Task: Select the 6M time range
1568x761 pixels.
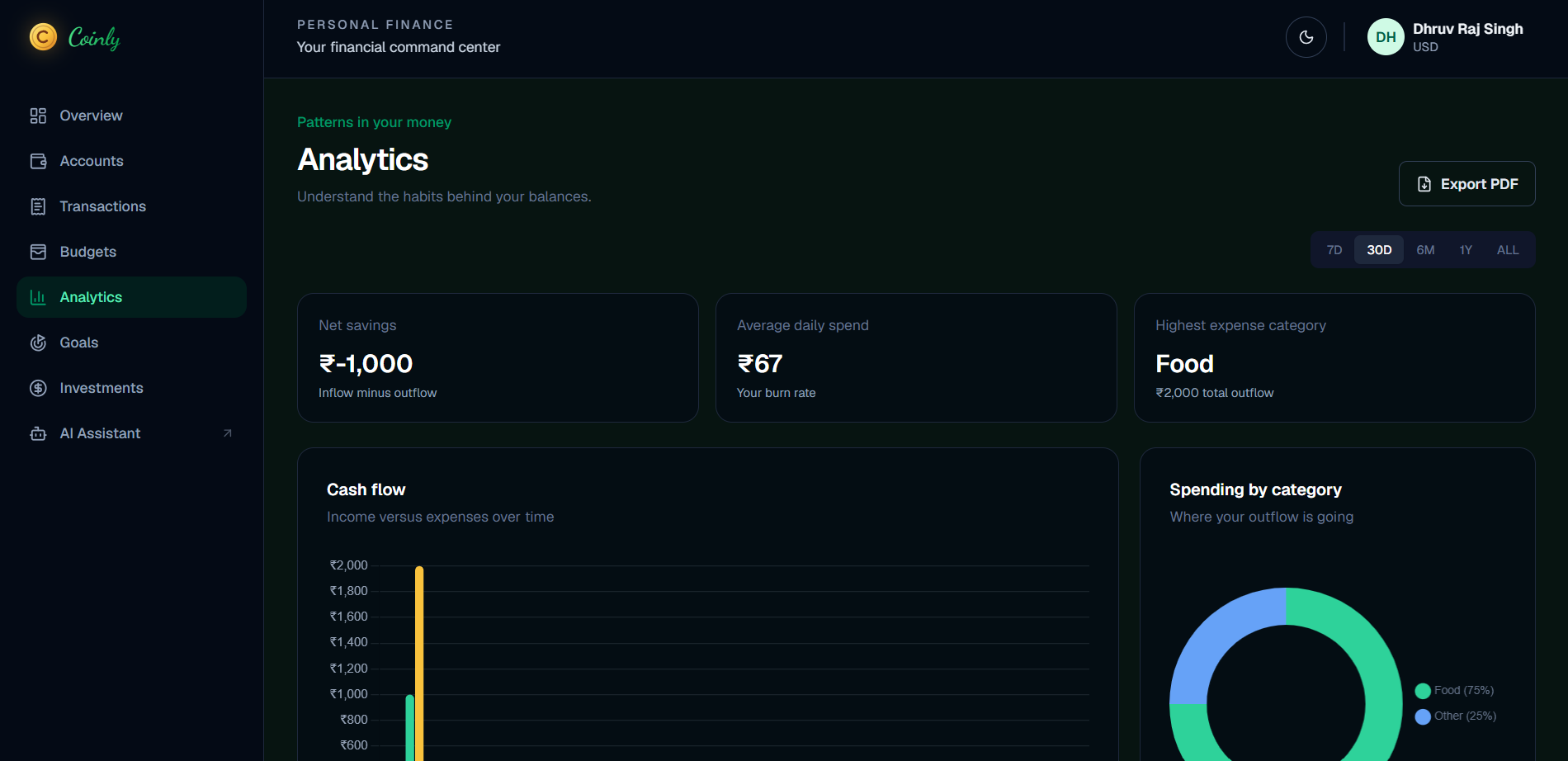Action: pyautogui.click(x=1425, y=250)
